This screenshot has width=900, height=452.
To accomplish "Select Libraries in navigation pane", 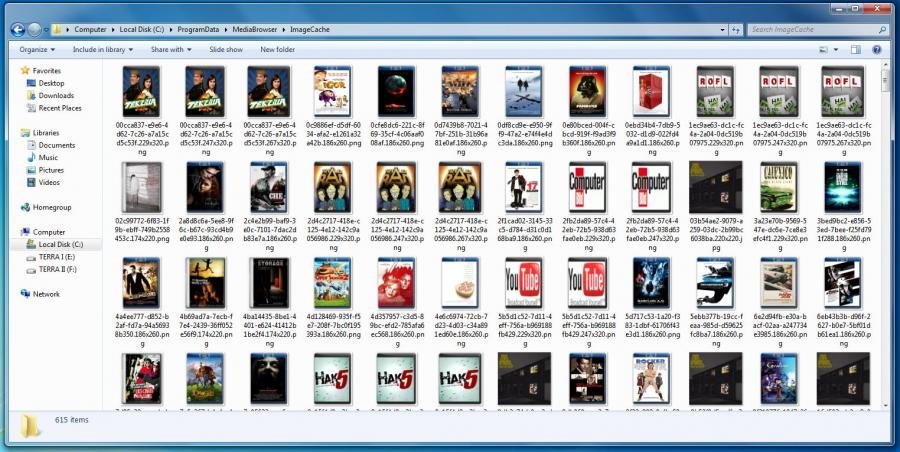I will click(x=46, y=133).
